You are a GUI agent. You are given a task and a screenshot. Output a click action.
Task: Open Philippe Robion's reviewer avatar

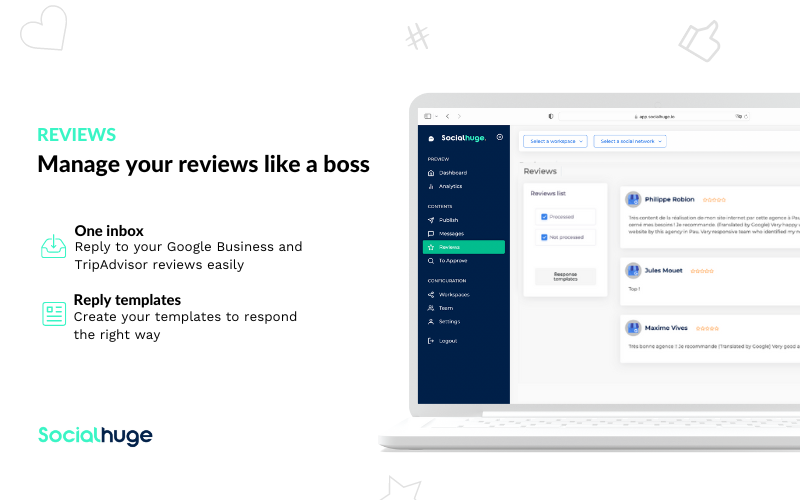pyautogui.click(x=633, y=199)
